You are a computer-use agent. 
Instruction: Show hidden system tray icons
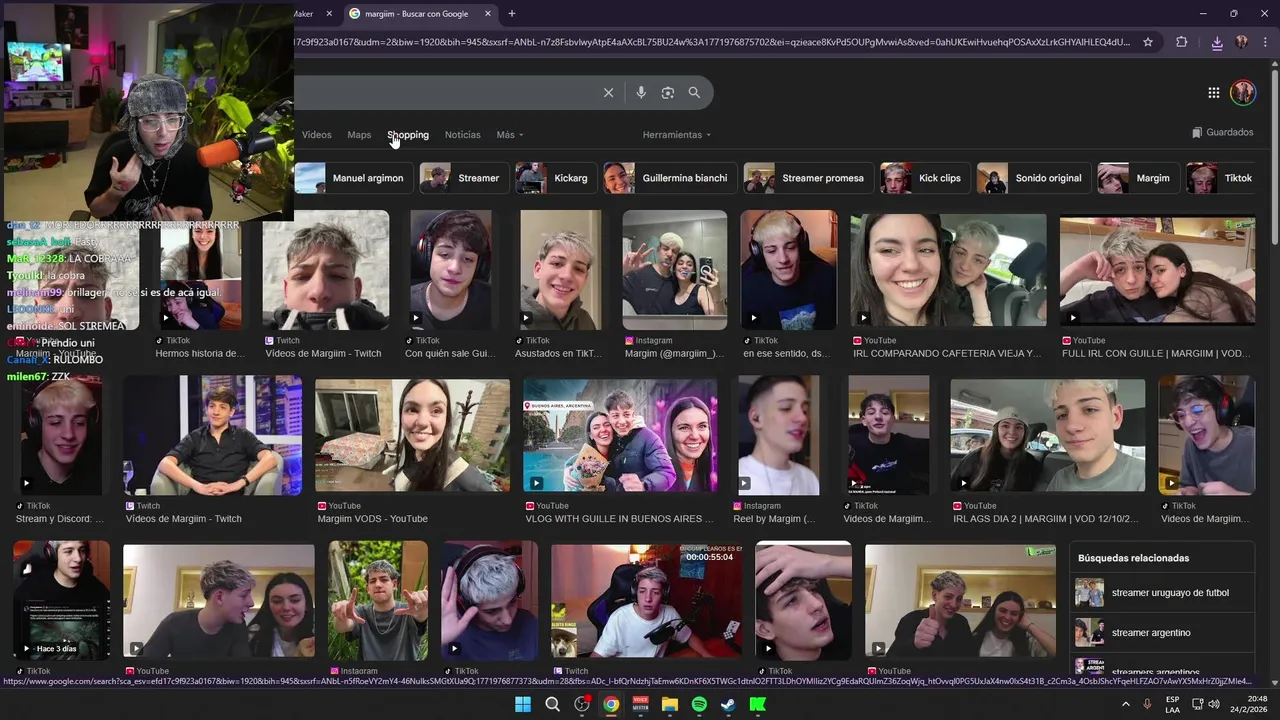[x=1126, y=704]
